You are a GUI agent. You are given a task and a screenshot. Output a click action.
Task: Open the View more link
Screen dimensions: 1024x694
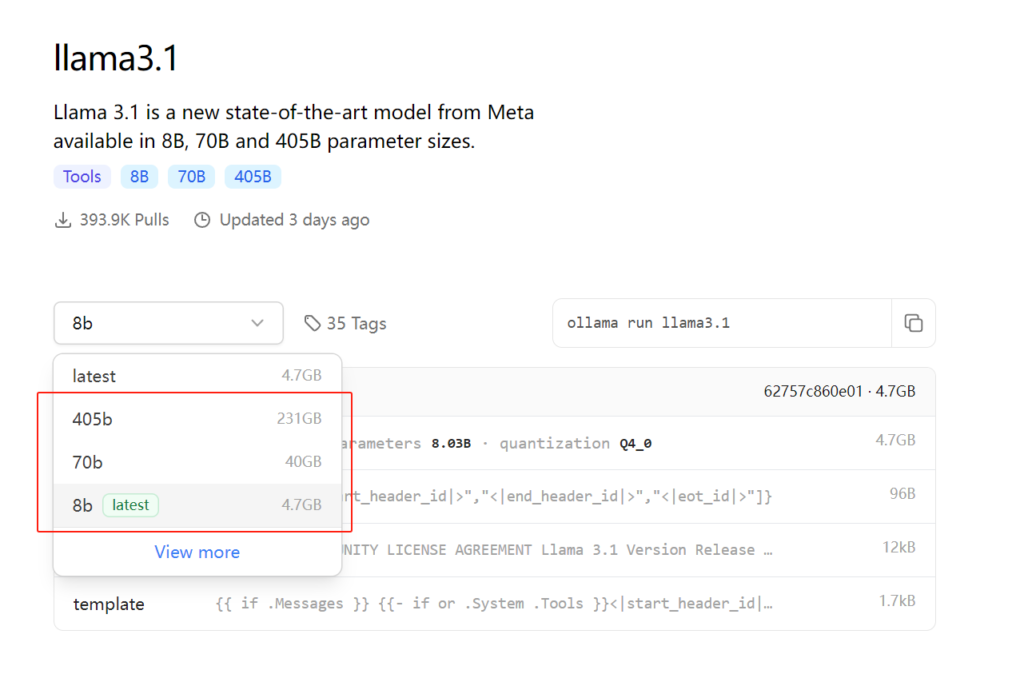click(x=197, y=552)
